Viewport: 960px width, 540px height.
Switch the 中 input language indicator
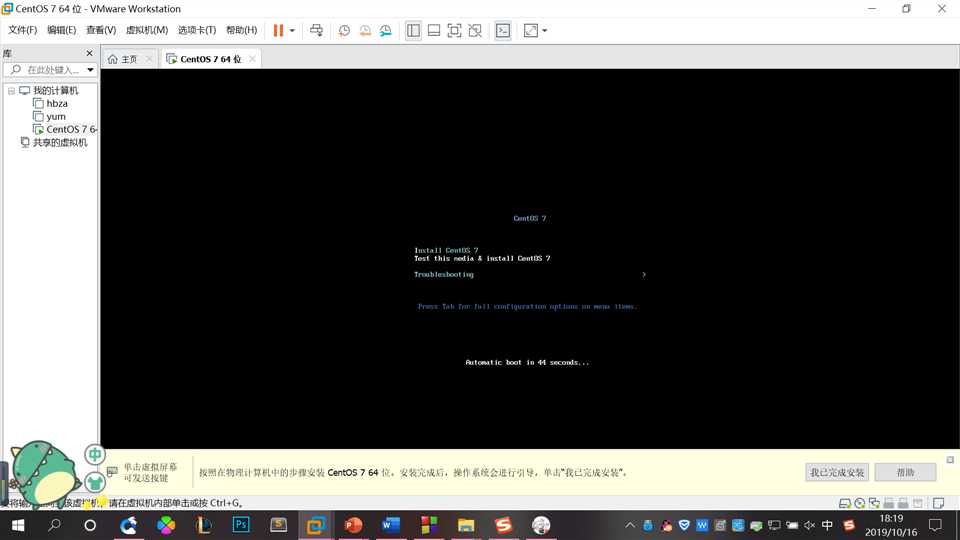pos(827,525)
